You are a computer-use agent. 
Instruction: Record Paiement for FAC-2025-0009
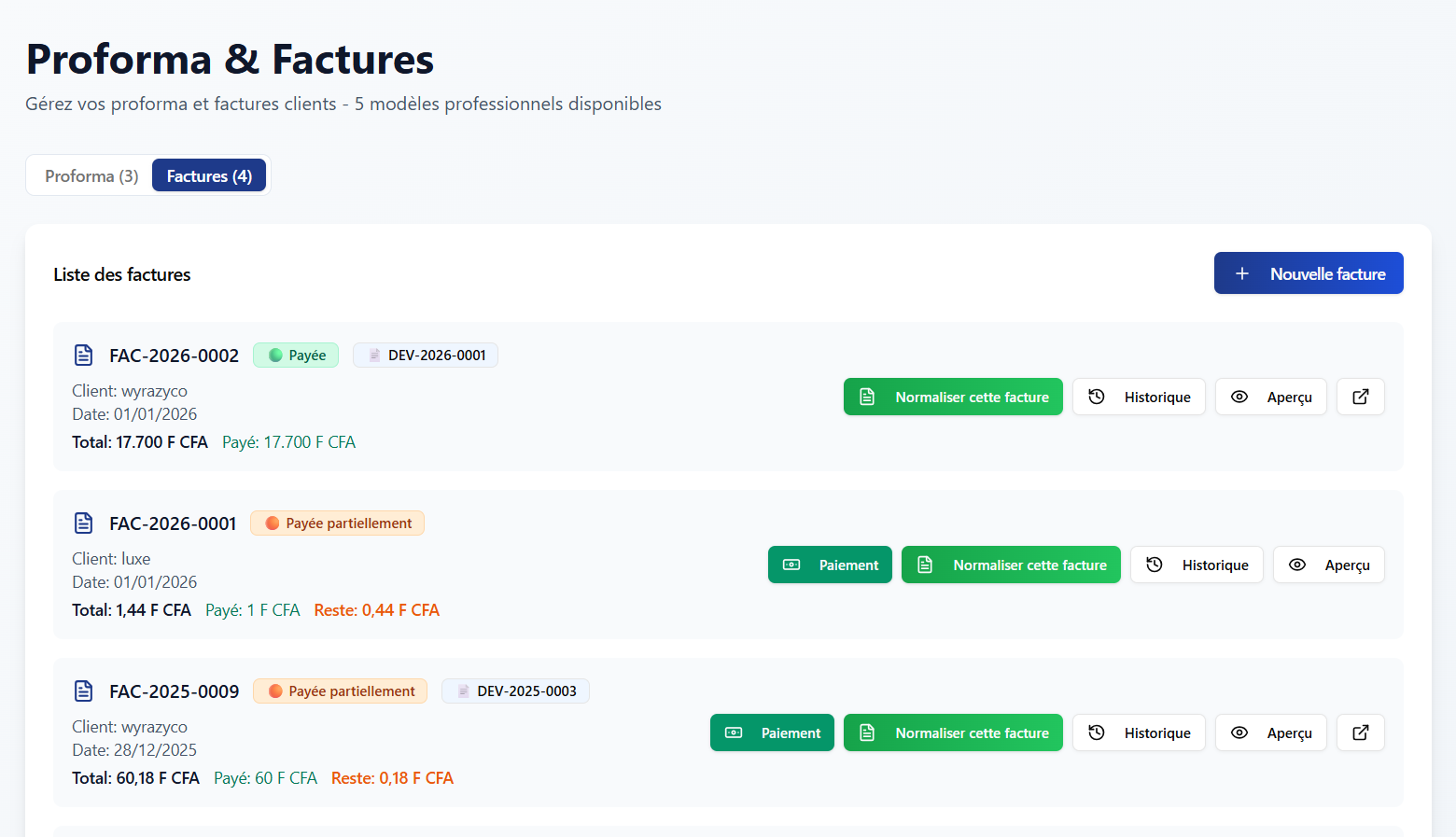point(772,732)
